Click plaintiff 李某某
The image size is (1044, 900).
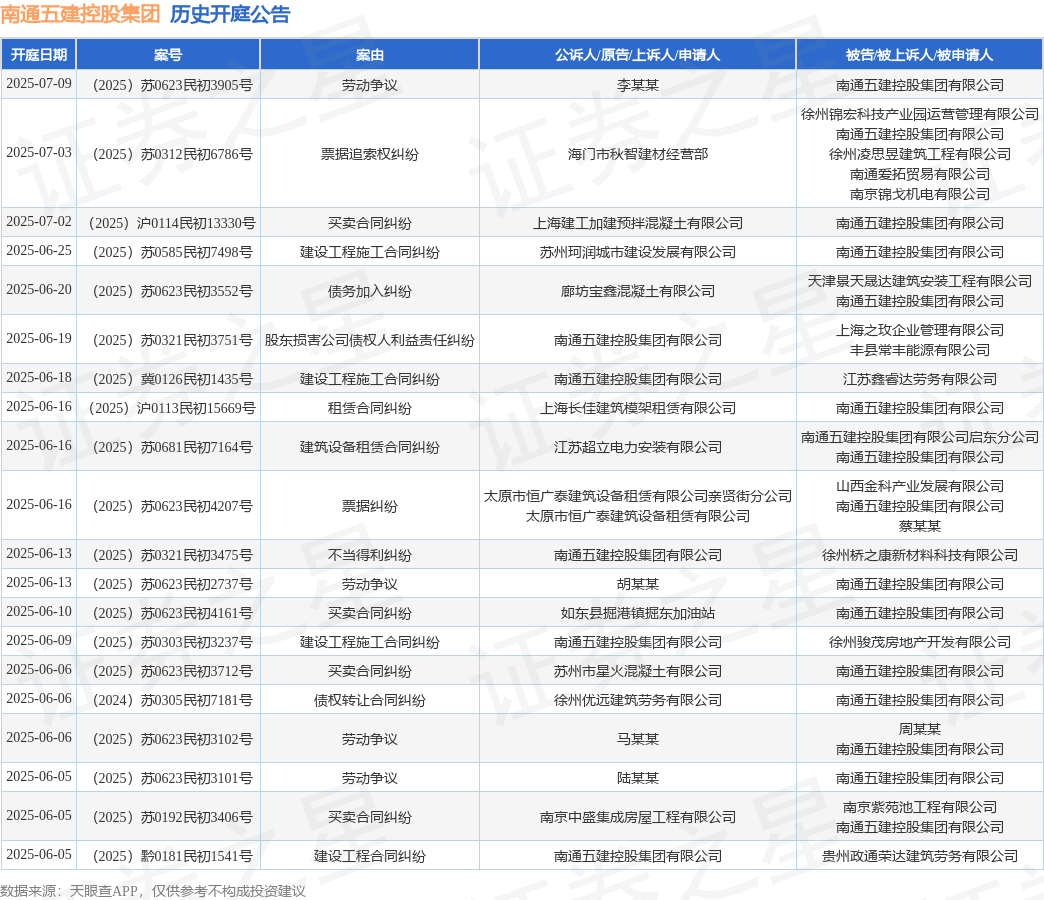(637, 85)
